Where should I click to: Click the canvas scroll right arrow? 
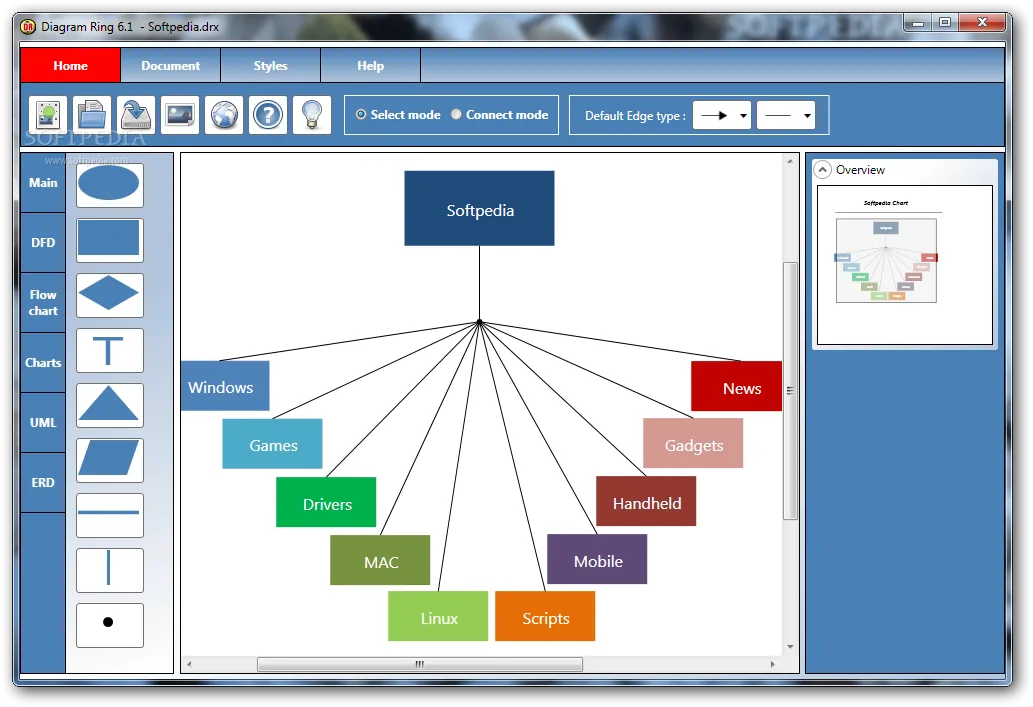[x=773, y=664]
